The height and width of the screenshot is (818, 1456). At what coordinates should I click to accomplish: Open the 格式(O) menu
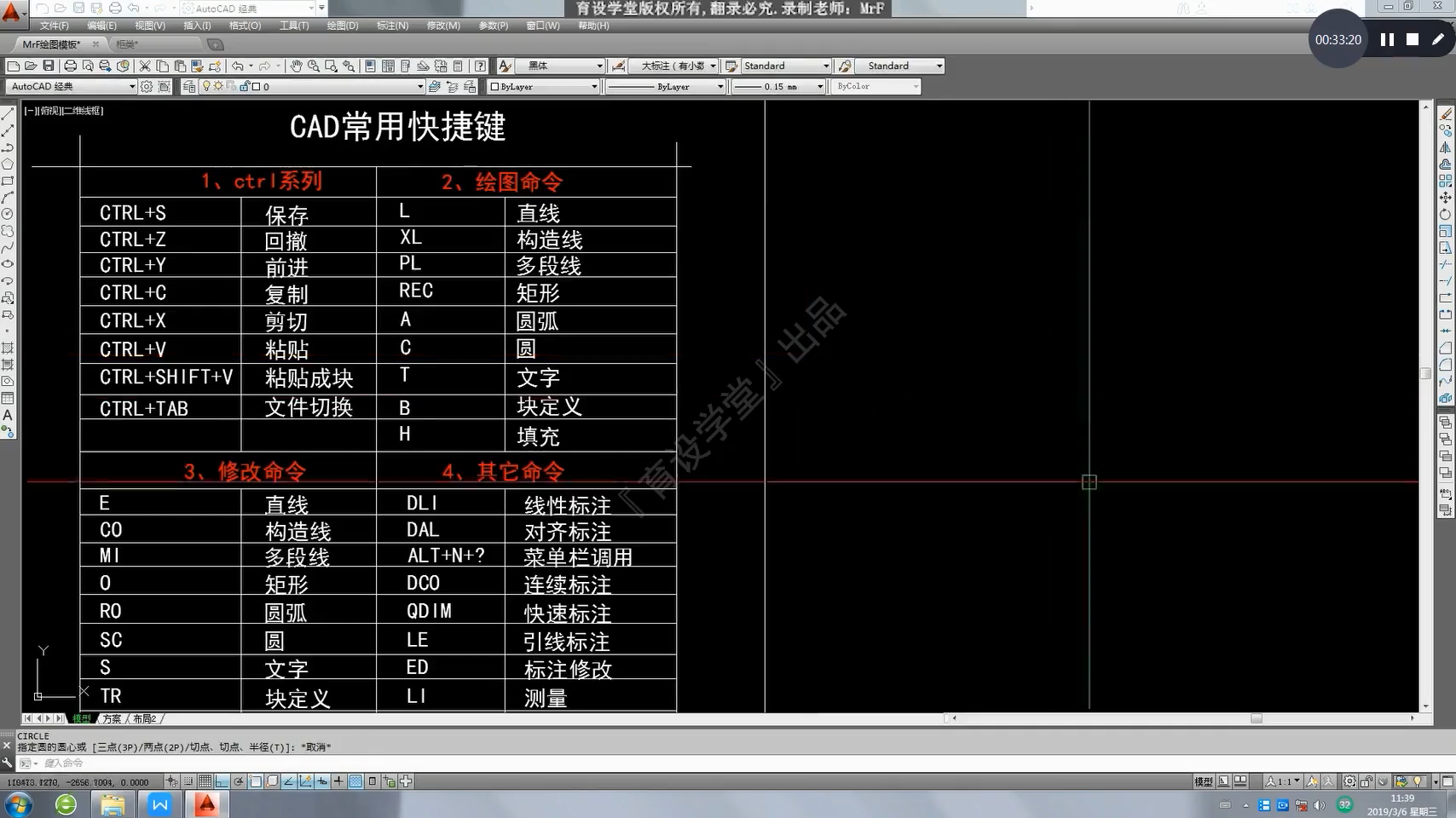coord(246,26)
